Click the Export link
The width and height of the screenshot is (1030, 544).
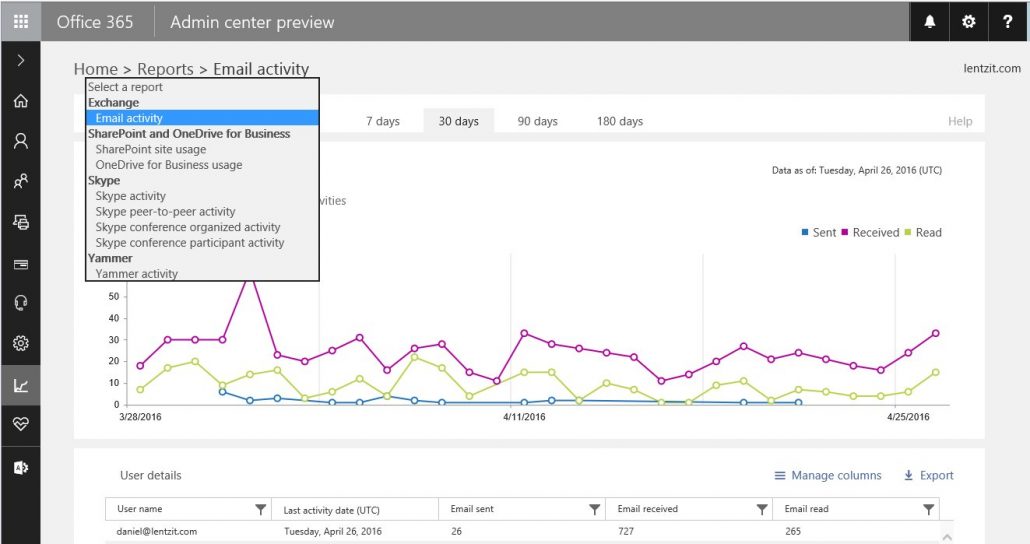click(928, 476)
